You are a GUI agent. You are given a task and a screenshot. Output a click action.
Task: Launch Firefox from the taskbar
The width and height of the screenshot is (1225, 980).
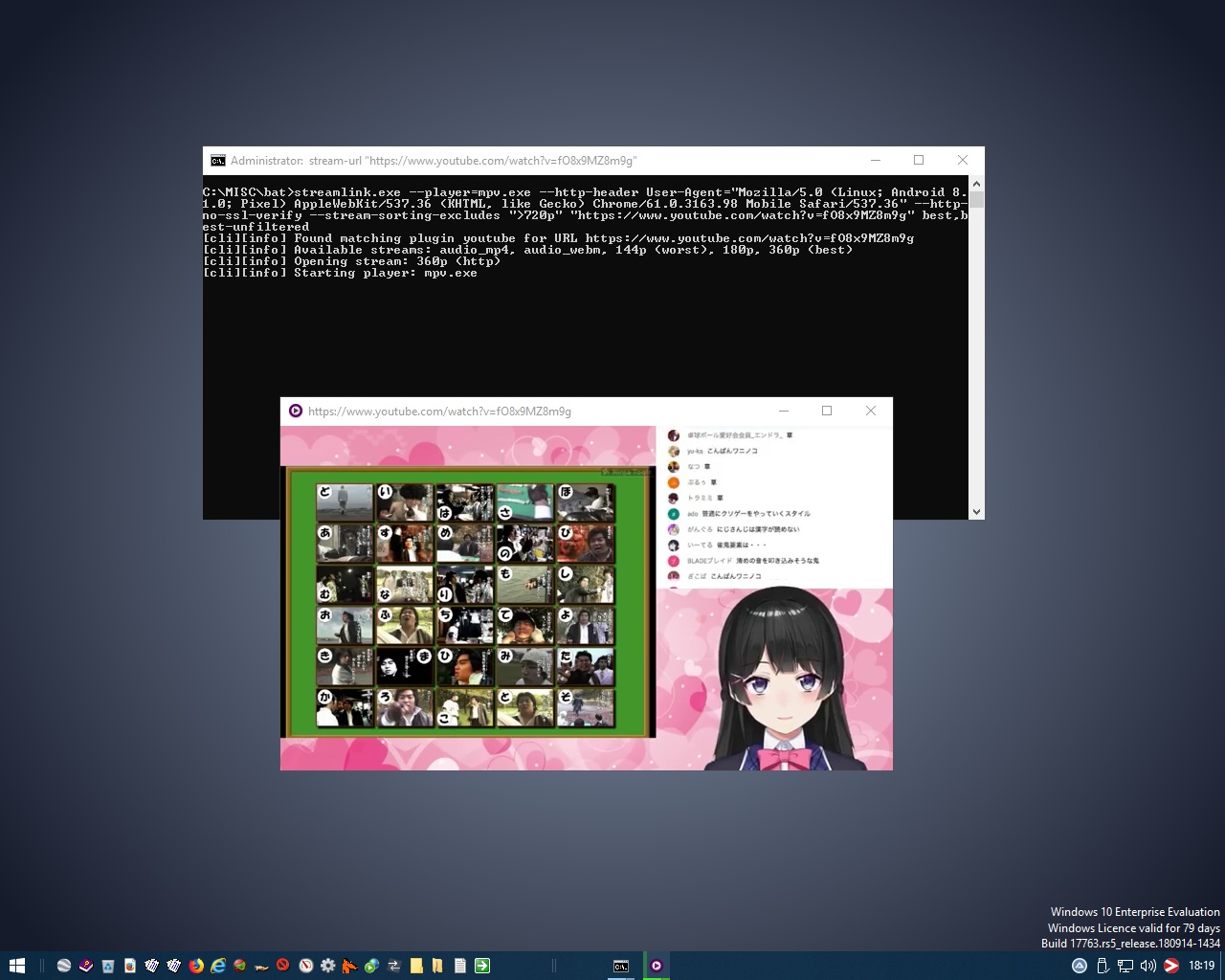tap(195, 966)
